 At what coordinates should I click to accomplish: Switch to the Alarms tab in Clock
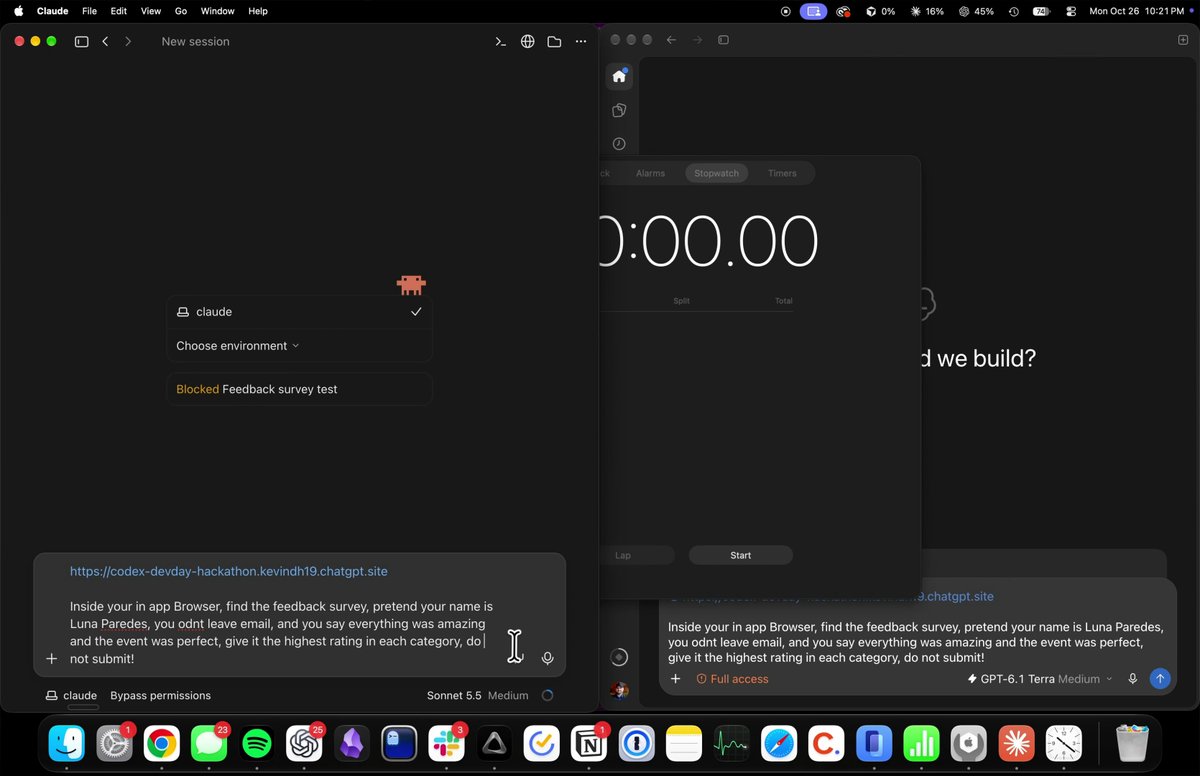coord(650,173)
